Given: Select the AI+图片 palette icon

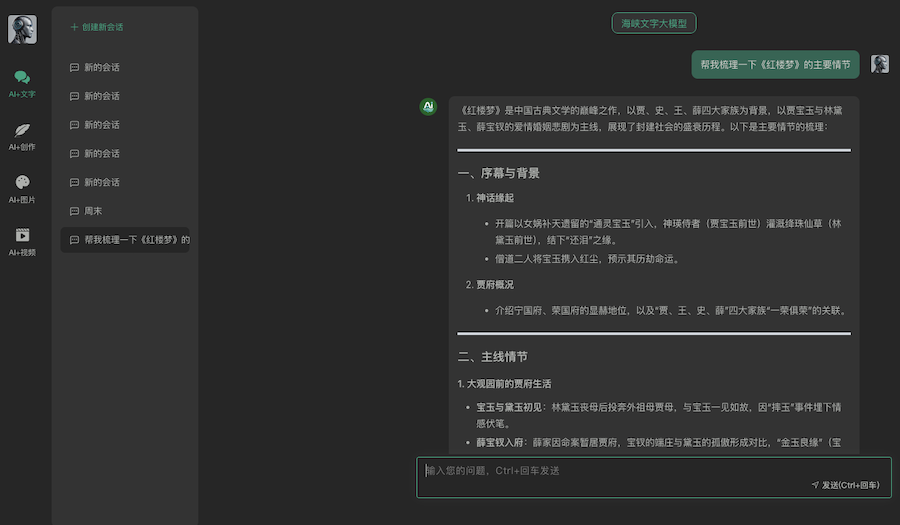Looking at the screenshot, I should point(22,182).
